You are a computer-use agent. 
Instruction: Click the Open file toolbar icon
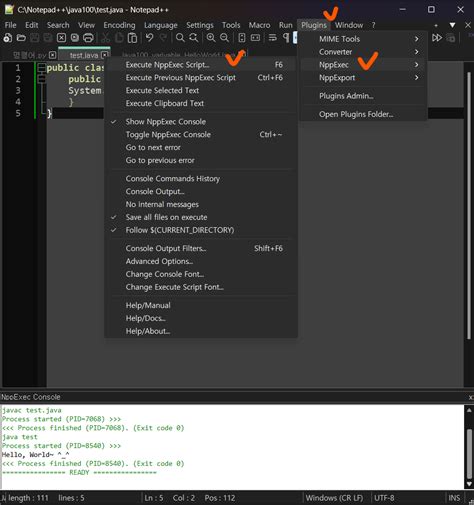pyautogui.click(x=21, y=38)
